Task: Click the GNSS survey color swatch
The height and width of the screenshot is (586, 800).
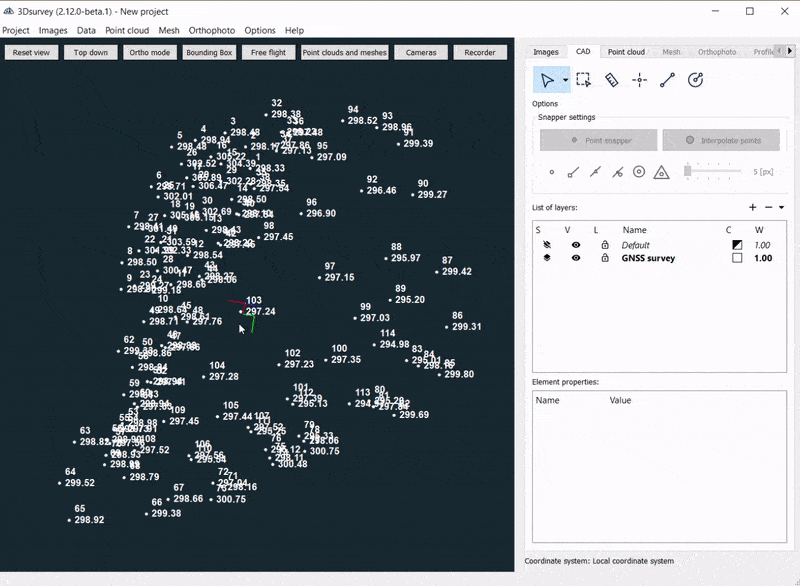Action: click(737, 258)
